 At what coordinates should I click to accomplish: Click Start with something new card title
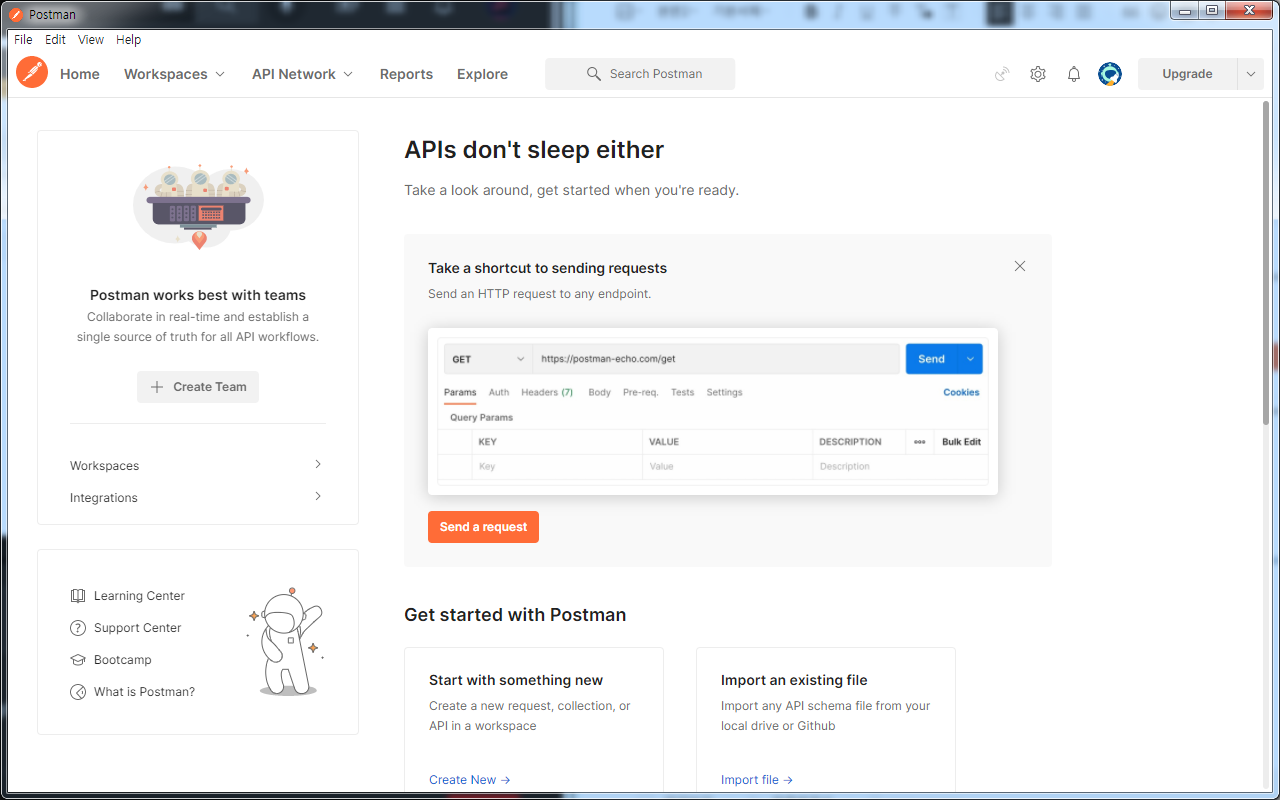pyautogui.click(x=516, y=680)
